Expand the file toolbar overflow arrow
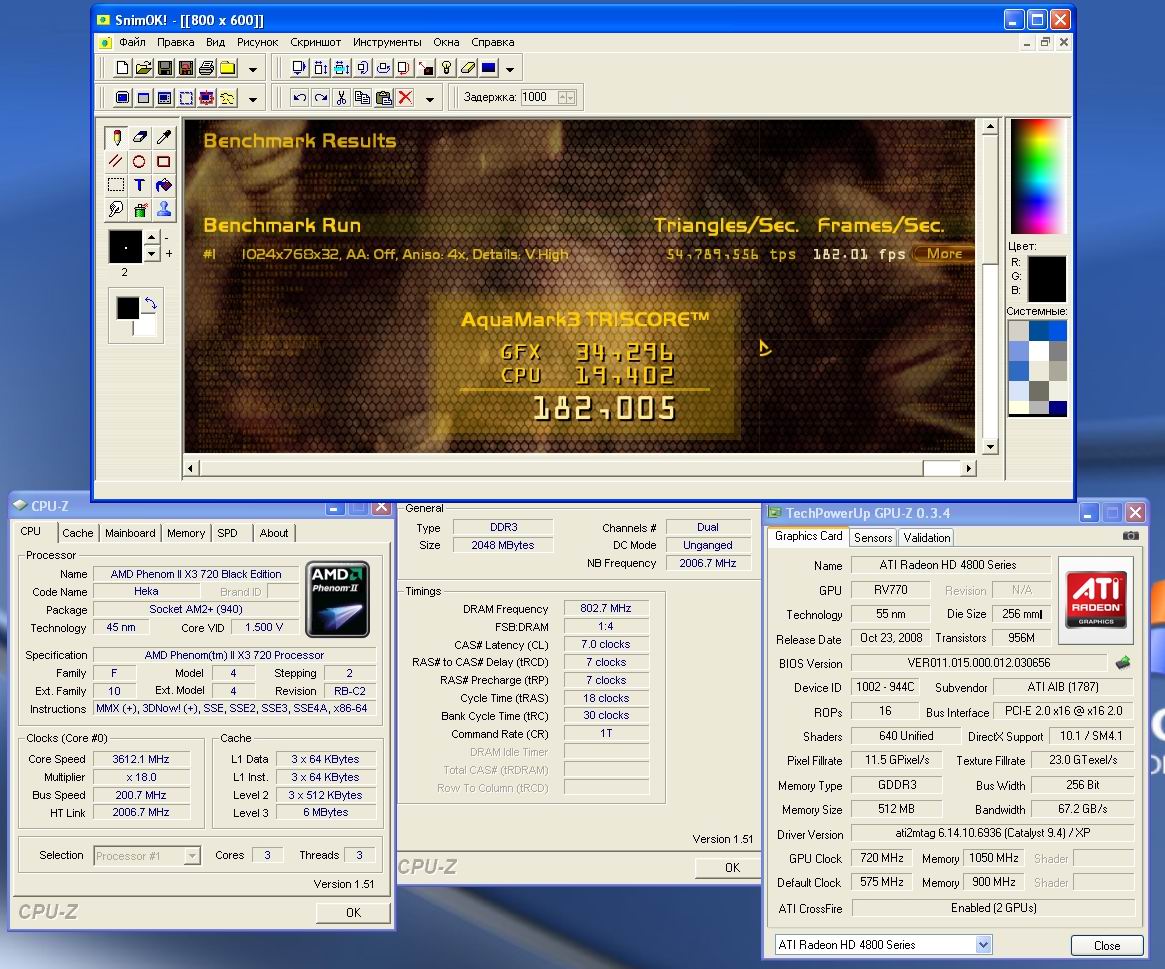Screen dimensions: 1165x969 tap(253, 69)
